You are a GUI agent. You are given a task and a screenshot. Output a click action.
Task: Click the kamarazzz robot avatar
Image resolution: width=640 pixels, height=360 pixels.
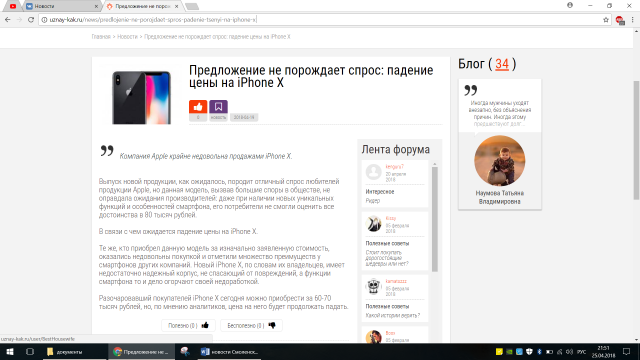coord(373,286)
